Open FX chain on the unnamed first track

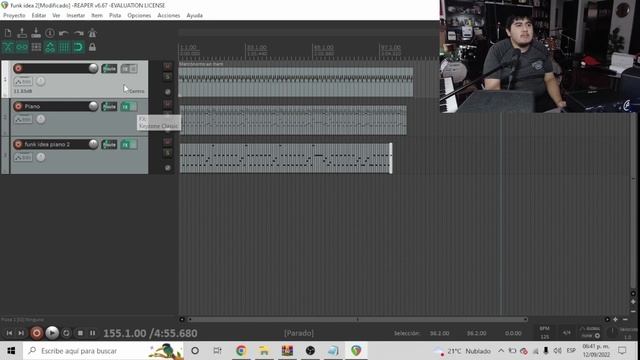coord(125,69)
